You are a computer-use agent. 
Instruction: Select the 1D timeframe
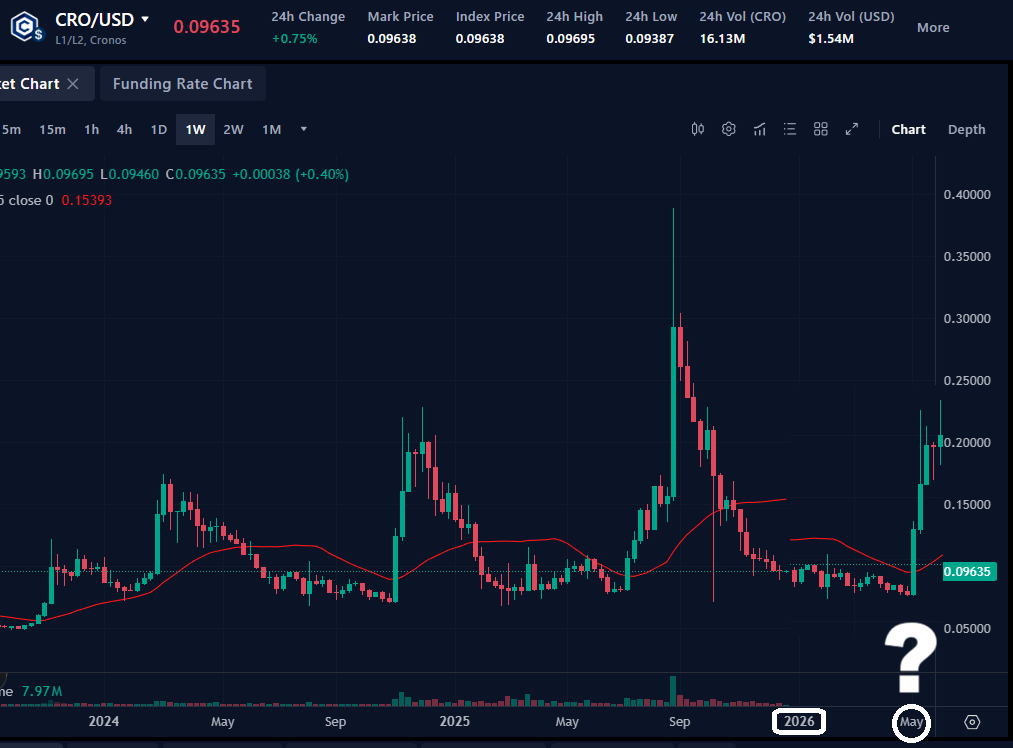[159, 129]
